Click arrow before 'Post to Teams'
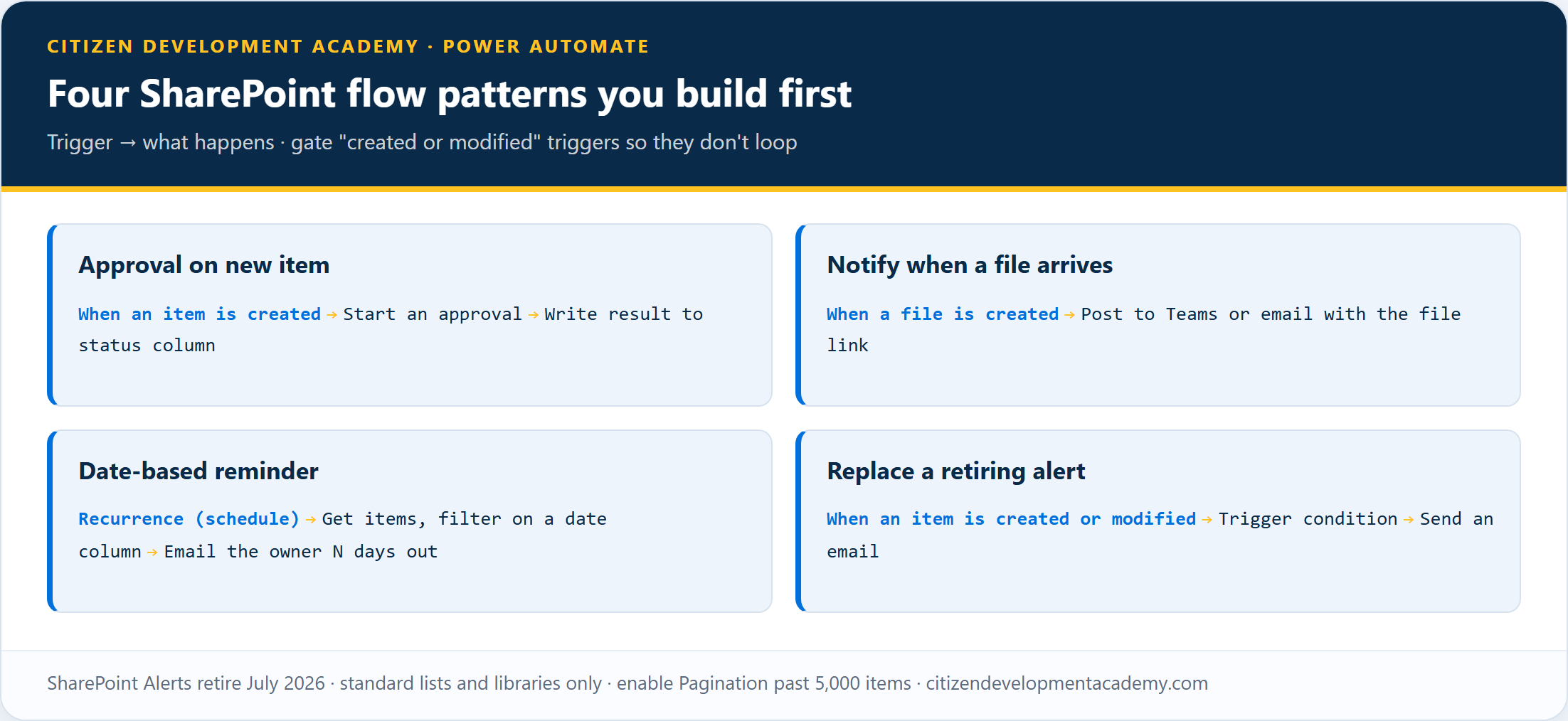The width and height of the screenshot is (1568, 721). [1070, 315]
